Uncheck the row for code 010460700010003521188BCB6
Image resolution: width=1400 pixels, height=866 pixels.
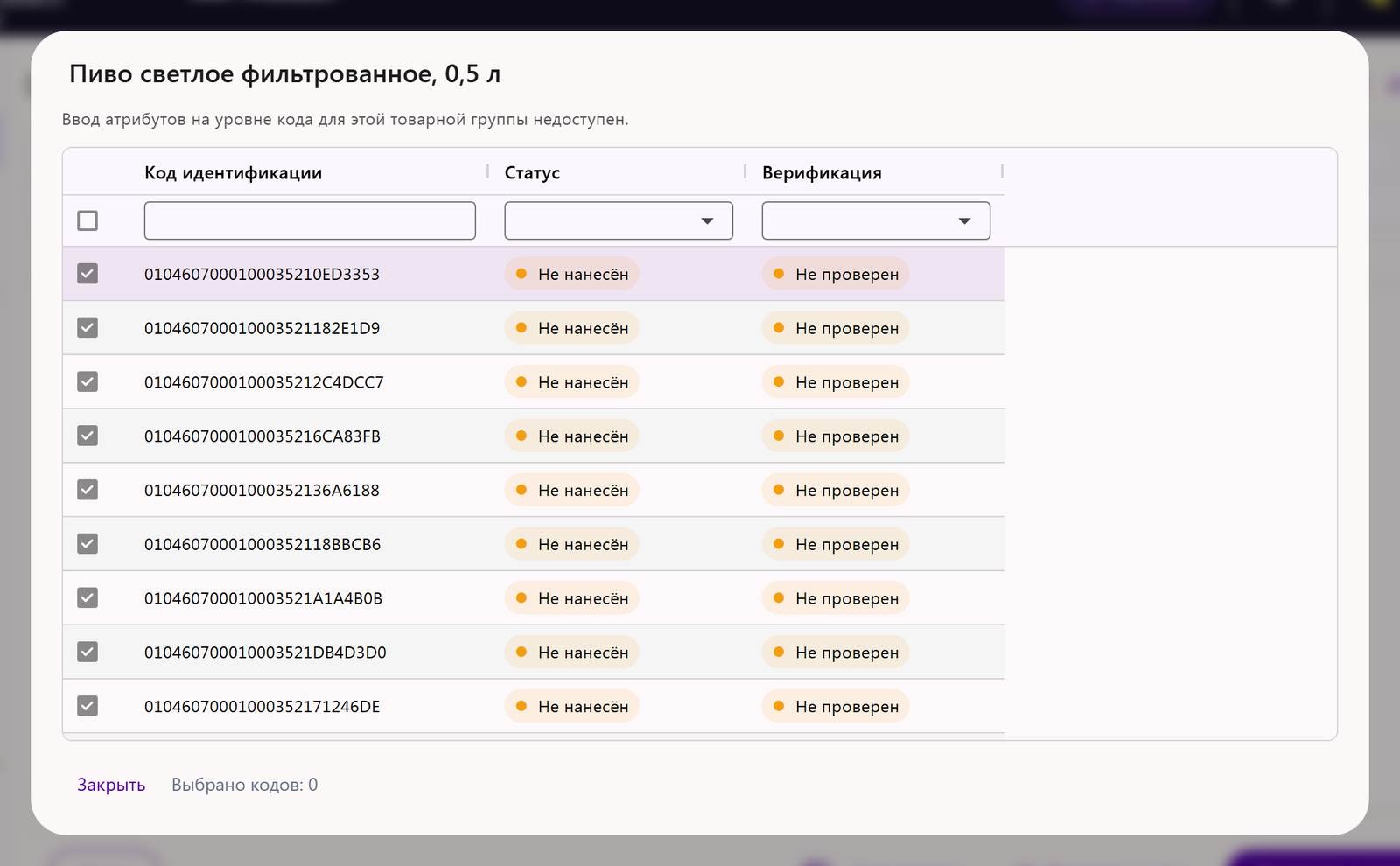[87, 544]
